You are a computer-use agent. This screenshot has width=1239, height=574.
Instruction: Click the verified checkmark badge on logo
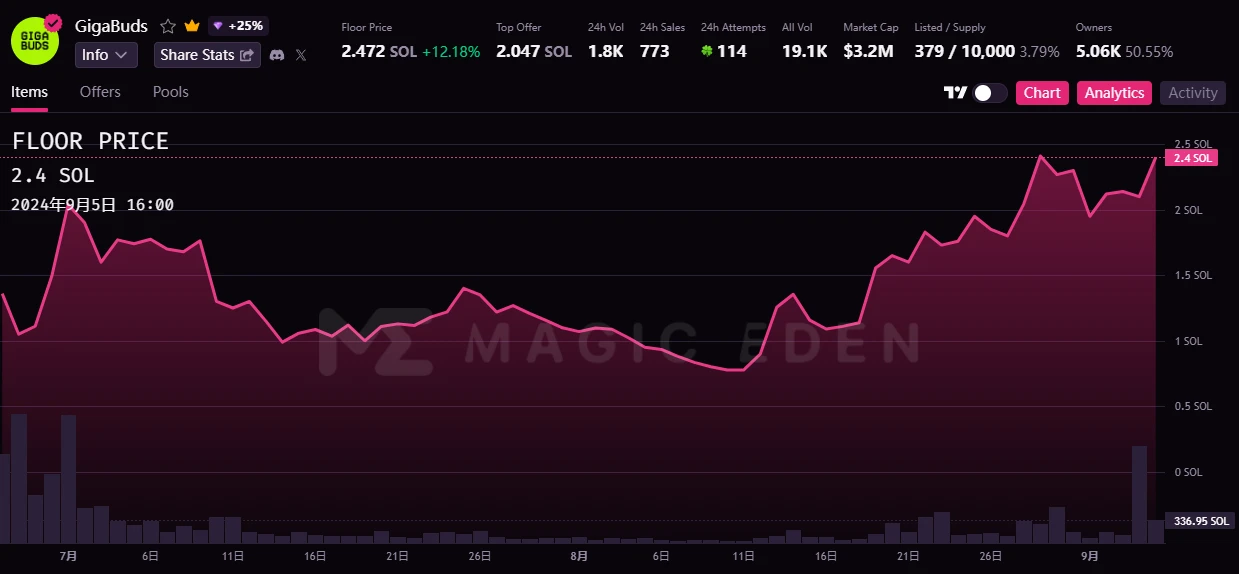click(54, 22)
